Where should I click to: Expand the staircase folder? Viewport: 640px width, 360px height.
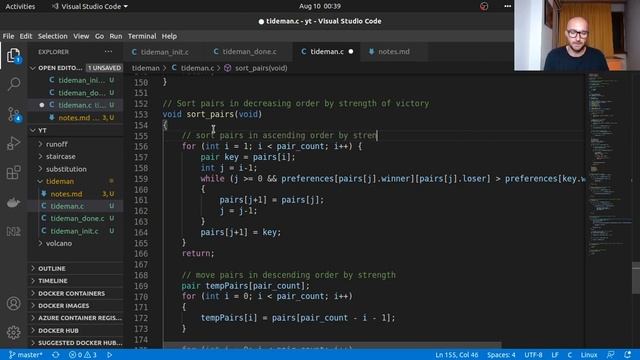tap(60, 156)
